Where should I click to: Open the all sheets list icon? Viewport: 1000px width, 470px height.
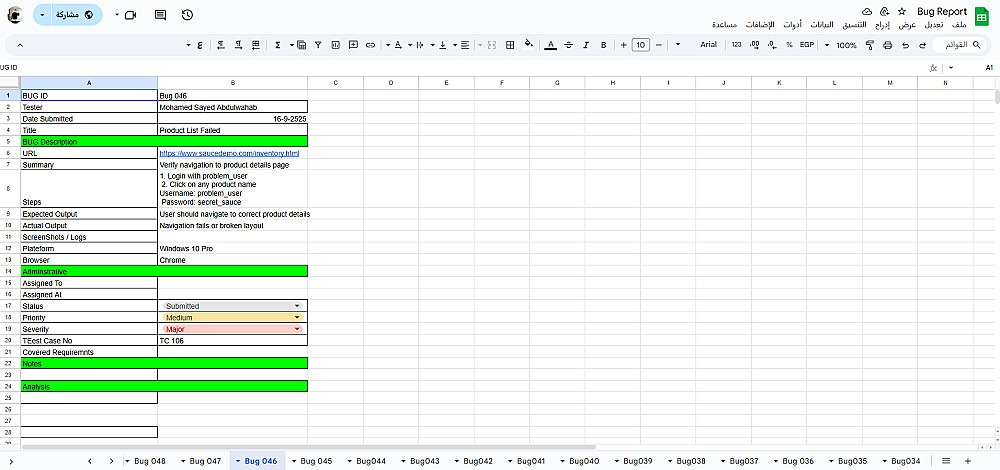(946, 461)
